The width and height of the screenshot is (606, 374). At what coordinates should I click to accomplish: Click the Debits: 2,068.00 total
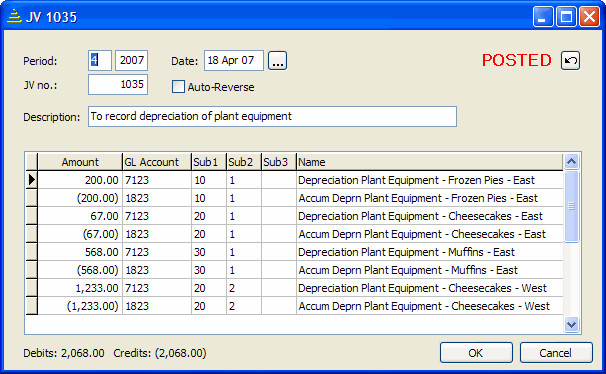click(x=64, y=353)
